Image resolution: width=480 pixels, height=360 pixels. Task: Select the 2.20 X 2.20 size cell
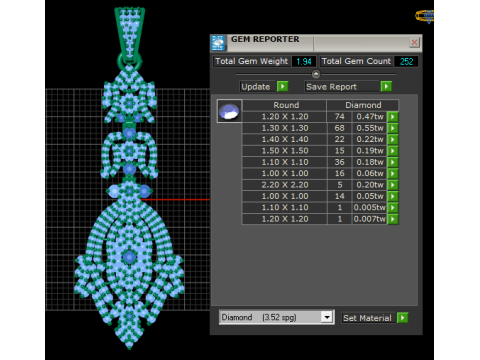pyautogui.click(x=284, y=185)
